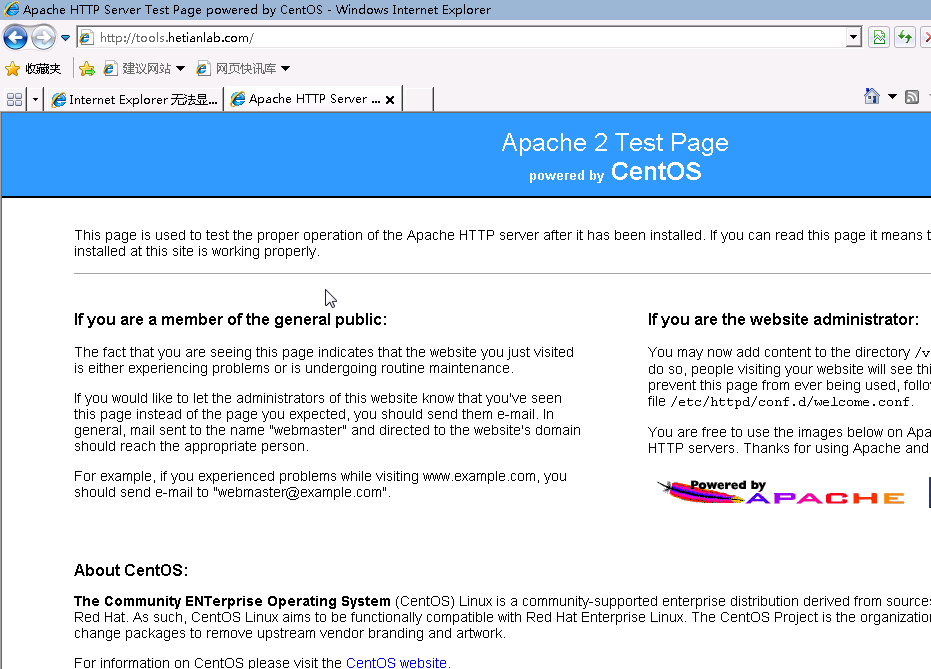Open the CentOS website link
This screenshot has width=931, height=669.
(x=396, y=662)
